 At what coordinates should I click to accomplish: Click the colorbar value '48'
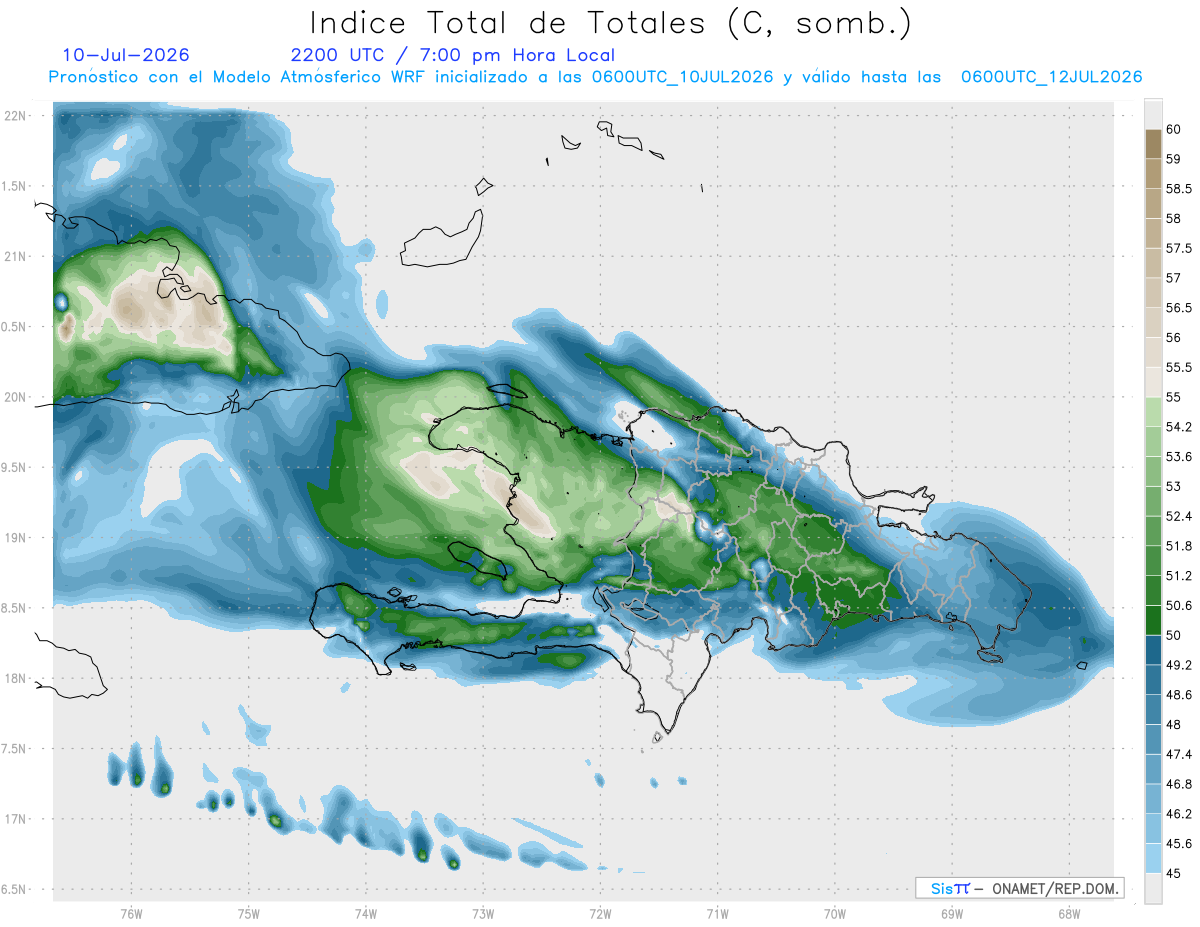pos(1174,724)
